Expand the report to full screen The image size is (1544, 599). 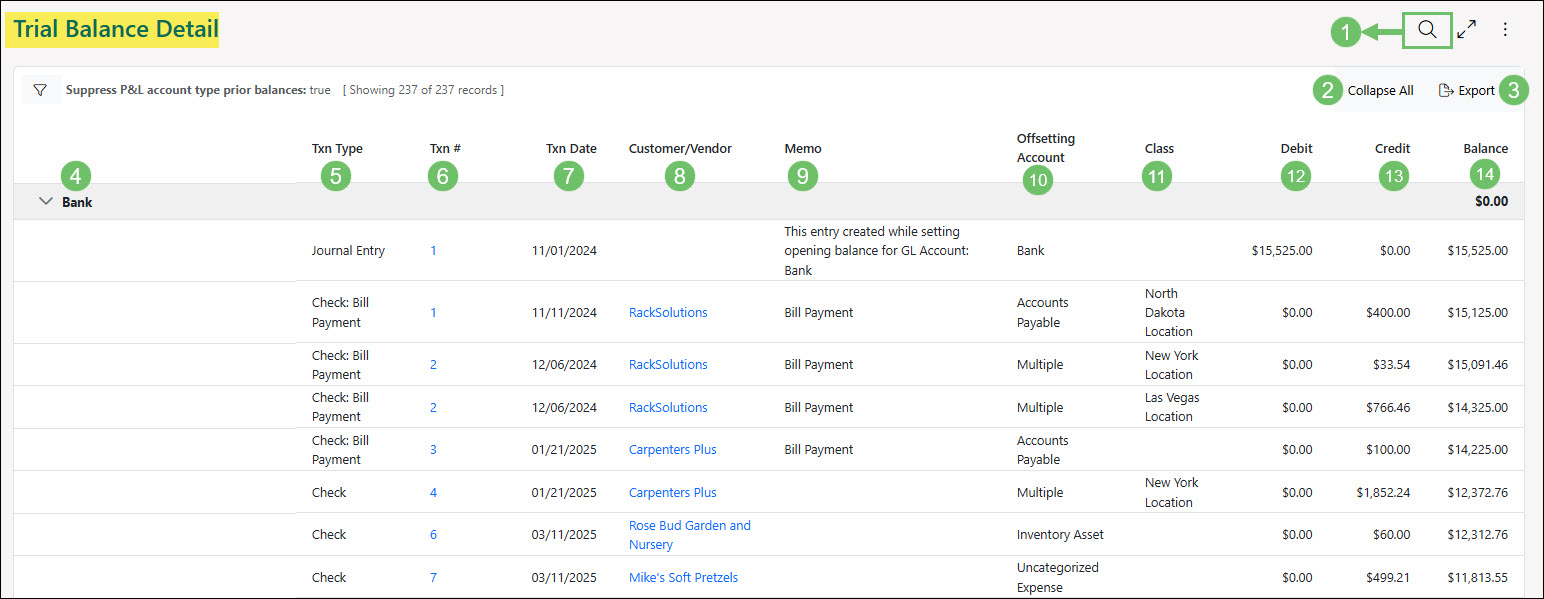1467,30
